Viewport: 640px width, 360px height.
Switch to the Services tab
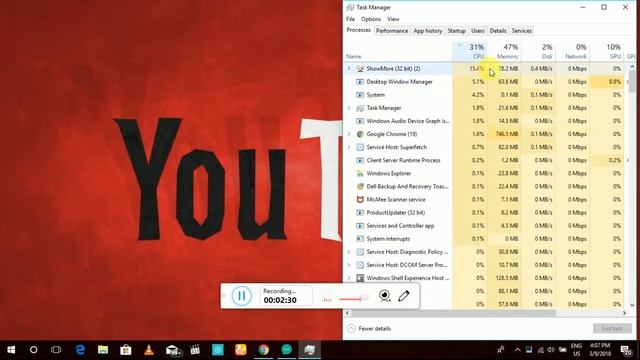522,31
